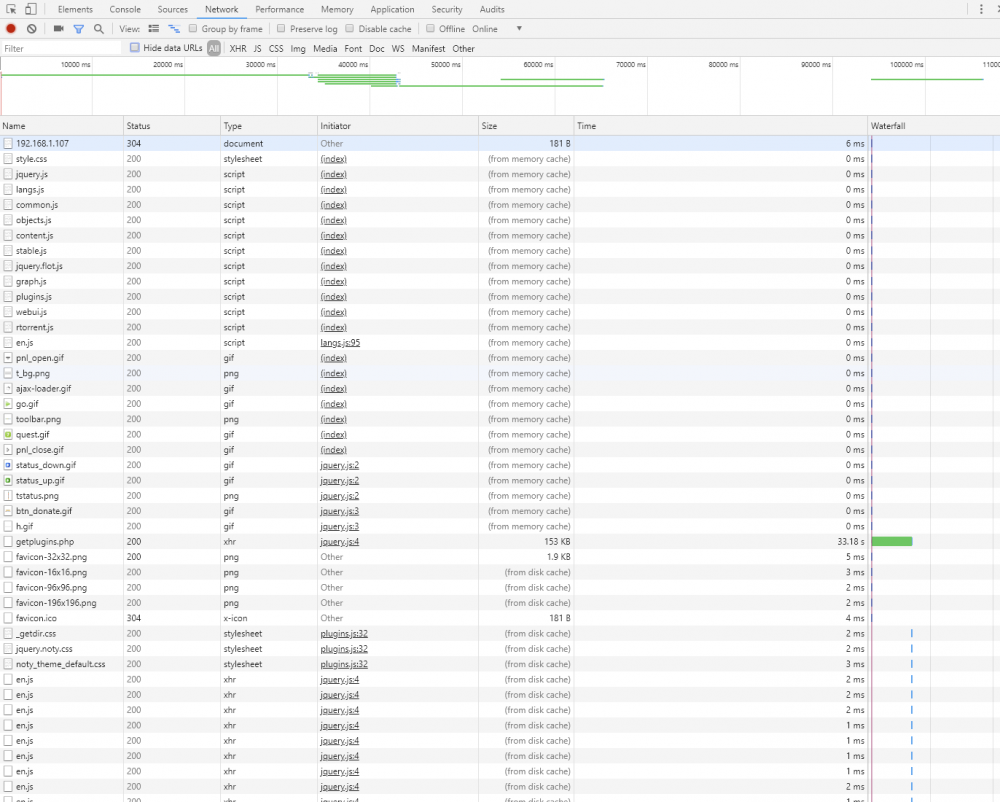Open the Online throttling dropdown
1000x802 pixels.
pyautogui.click(x=497, y=29)
